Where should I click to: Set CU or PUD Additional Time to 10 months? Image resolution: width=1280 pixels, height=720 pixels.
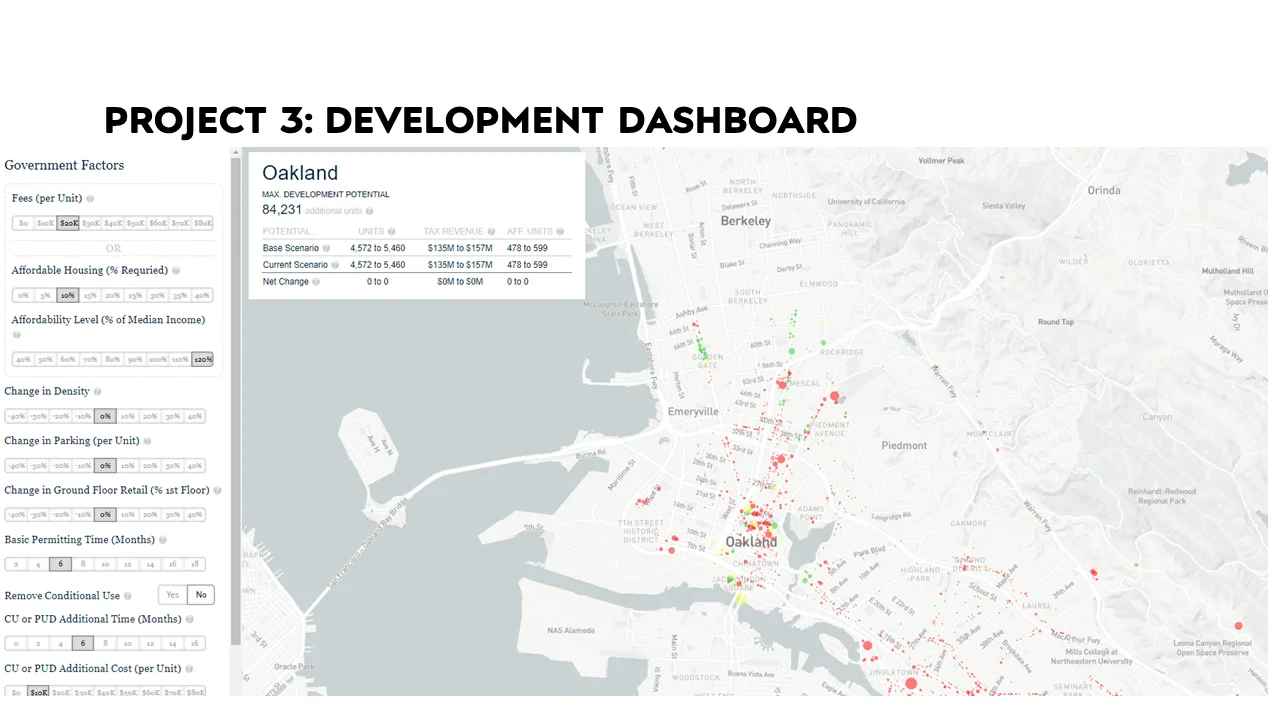coord(128,643)
